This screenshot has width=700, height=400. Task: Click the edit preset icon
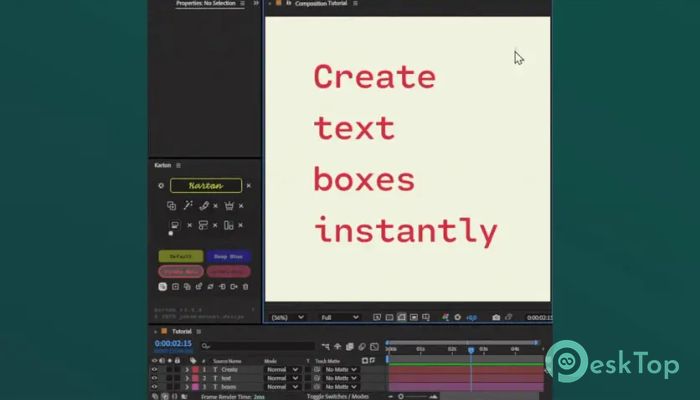[x=199, y=287]
